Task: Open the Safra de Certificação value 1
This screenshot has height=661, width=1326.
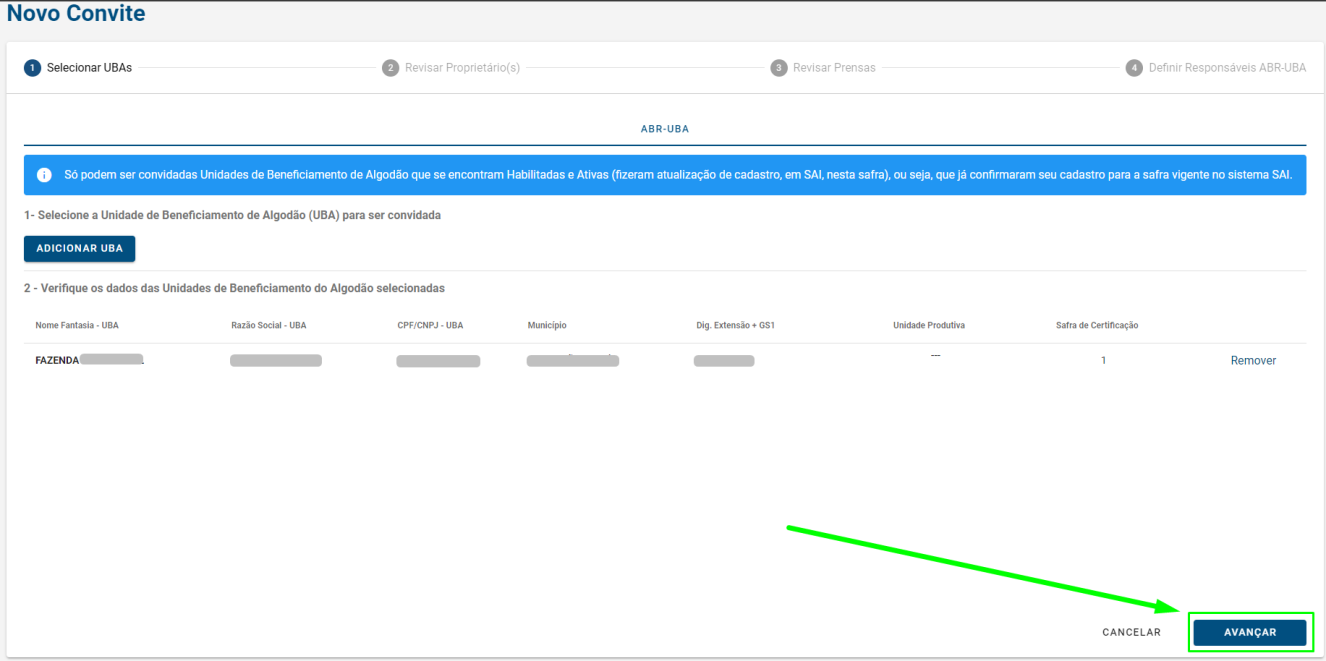Action: [x=1103, y=361]
